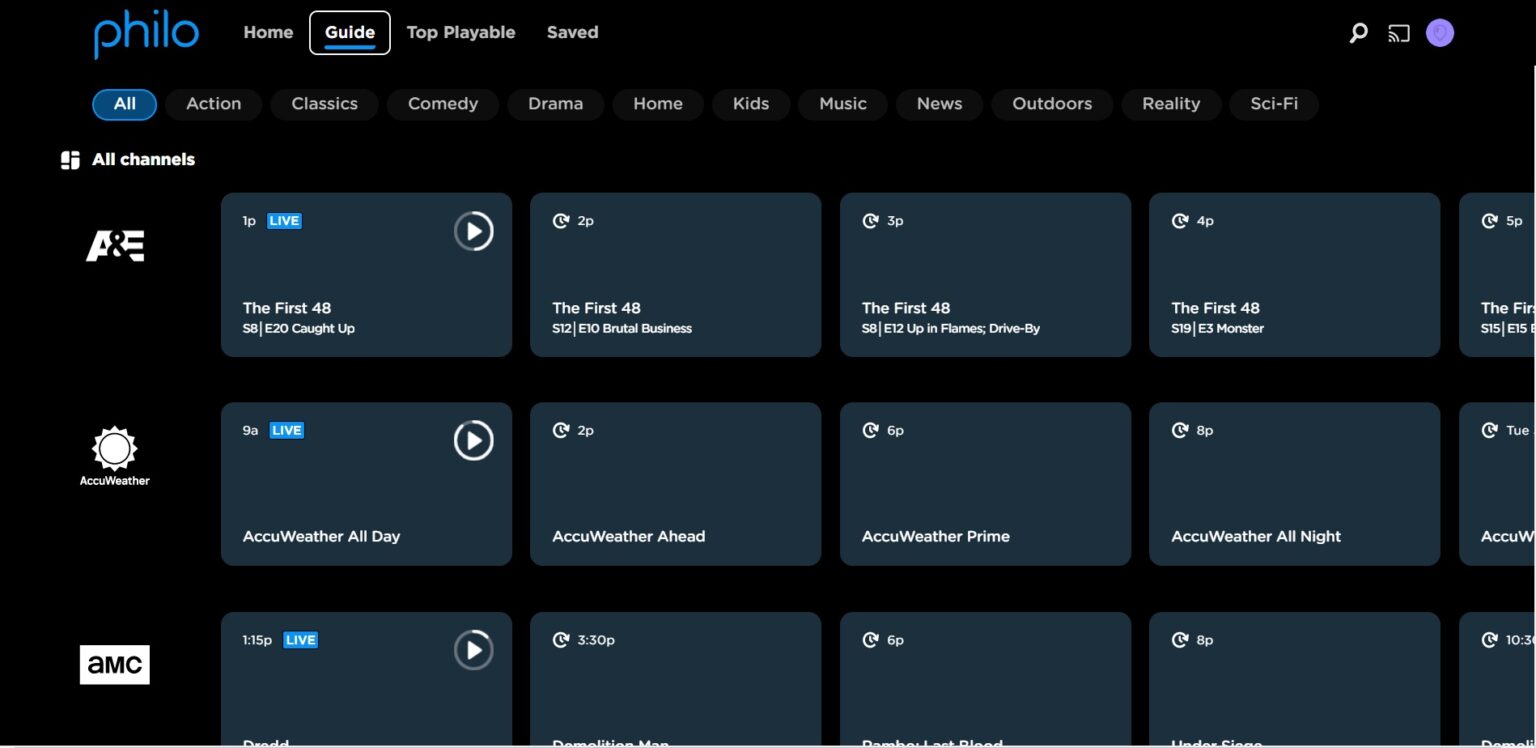Toggle the All category filter
The height and width of the screenshot is (748, 1536).
(x=124, y=104)
